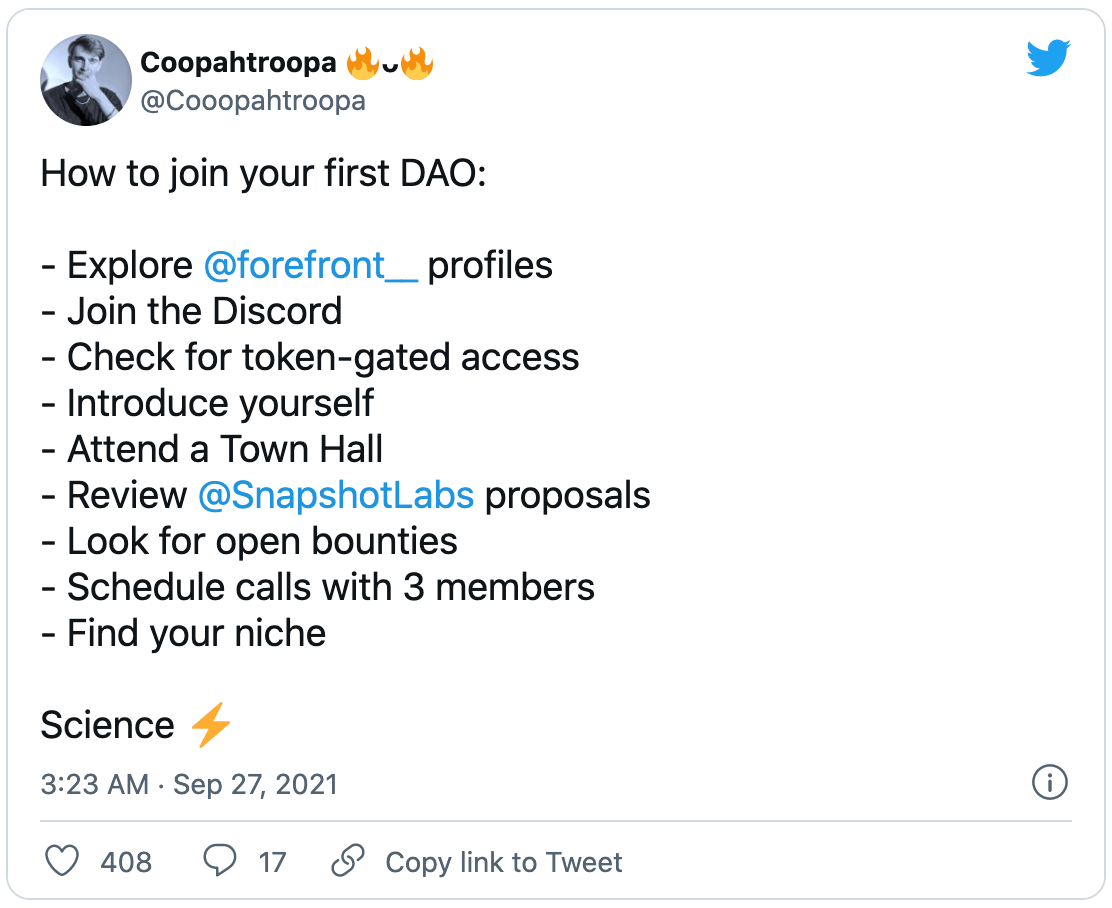This screenshot has height=908, width=1112.
Task: Click the Coopahtroopa display name
Action: [237, 63]
